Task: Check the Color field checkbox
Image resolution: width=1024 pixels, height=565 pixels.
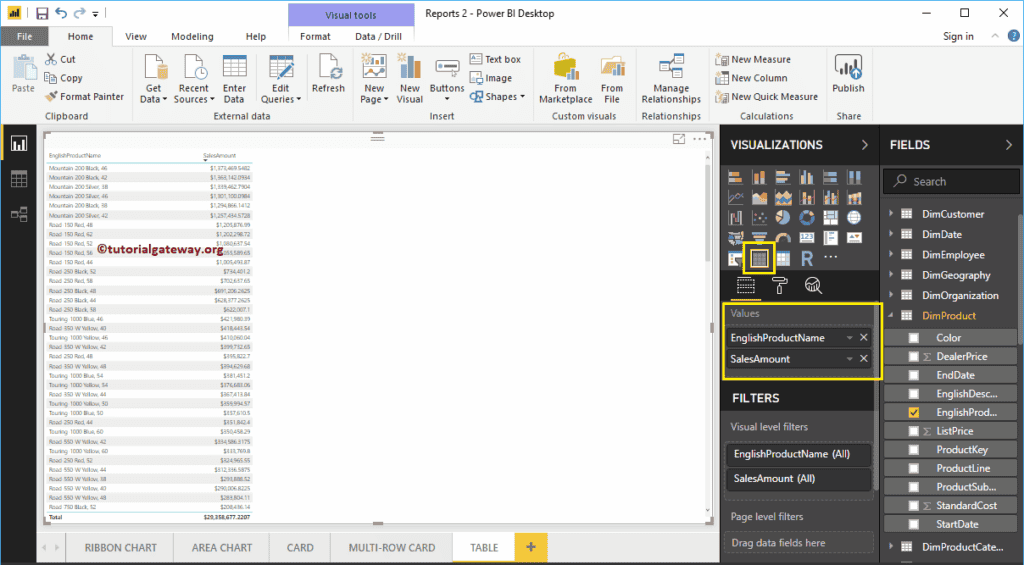Action: coord(914,338)
